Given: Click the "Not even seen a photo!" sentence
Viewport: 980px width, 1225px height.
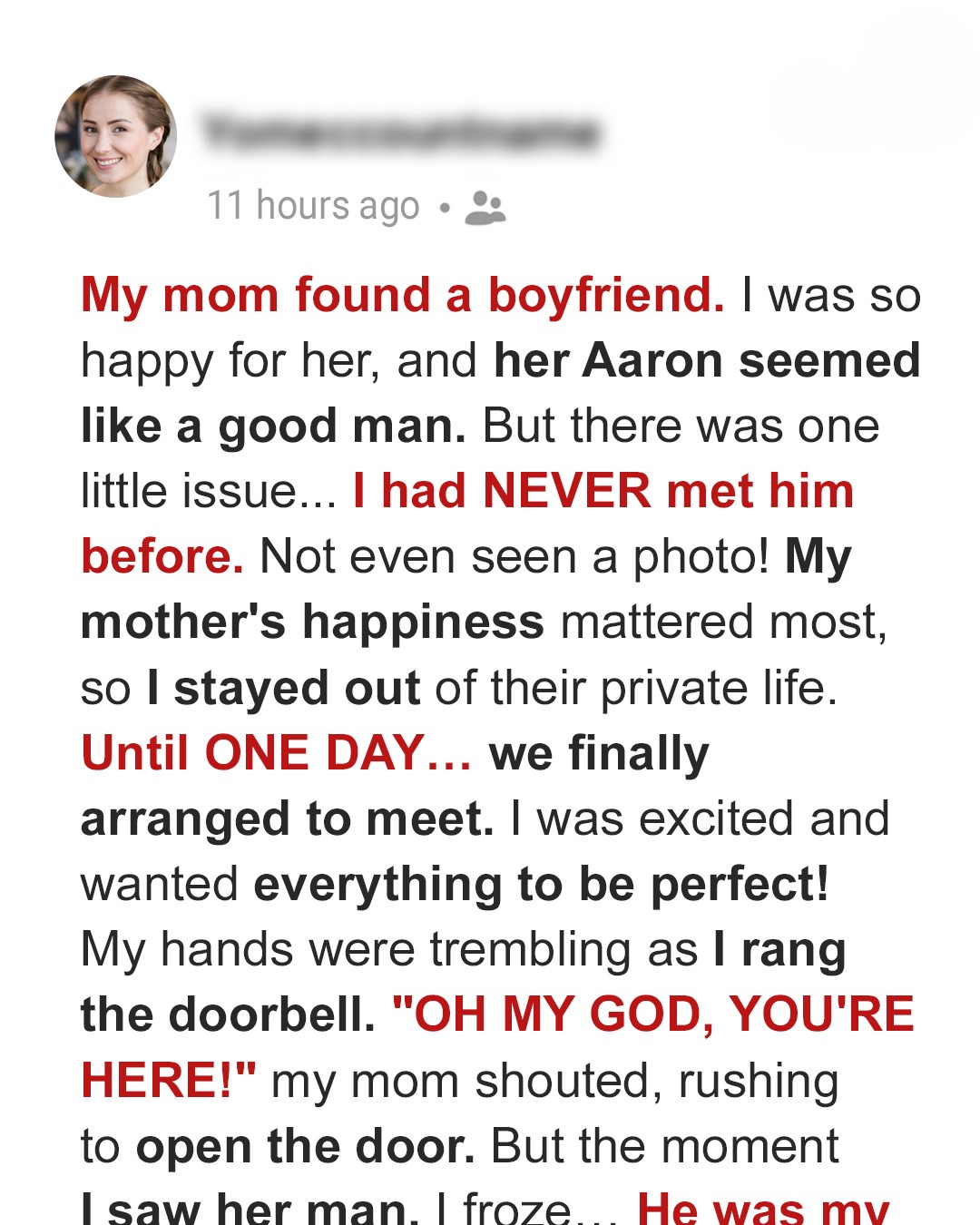Looking at the screenshot, I should [514, 557].
